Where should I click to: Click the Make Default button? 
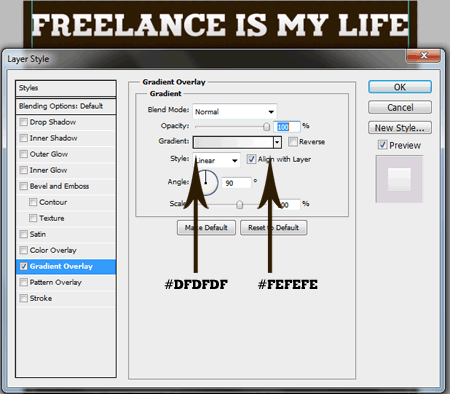coord(206,228)
